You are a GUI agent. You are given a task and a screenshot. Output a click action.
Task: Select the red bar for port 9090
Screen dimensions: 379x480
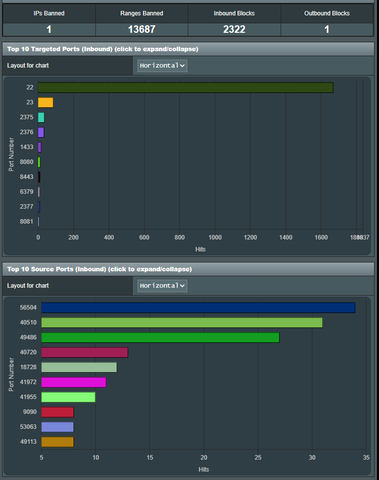click(x=57, y=412)
